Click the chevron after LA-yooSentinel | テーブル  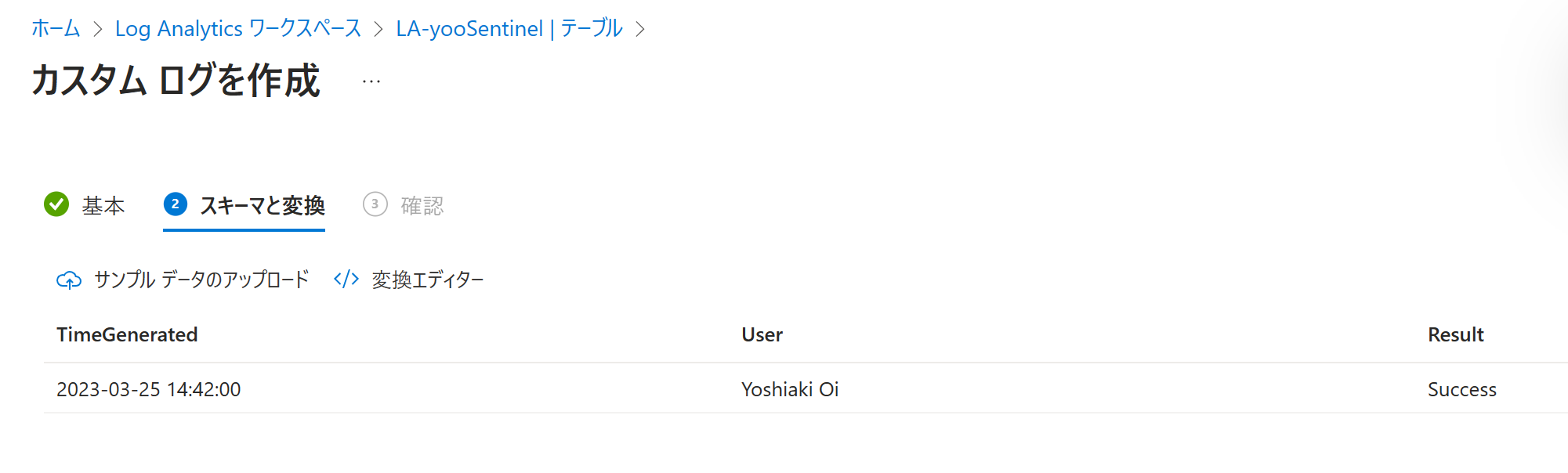(x=642, y=27)
